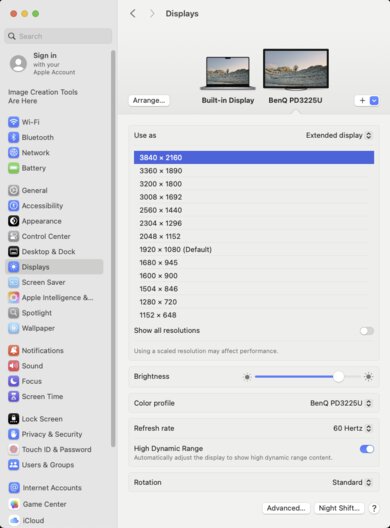Select the 3008 × 1692 resolution

point(254,197)
